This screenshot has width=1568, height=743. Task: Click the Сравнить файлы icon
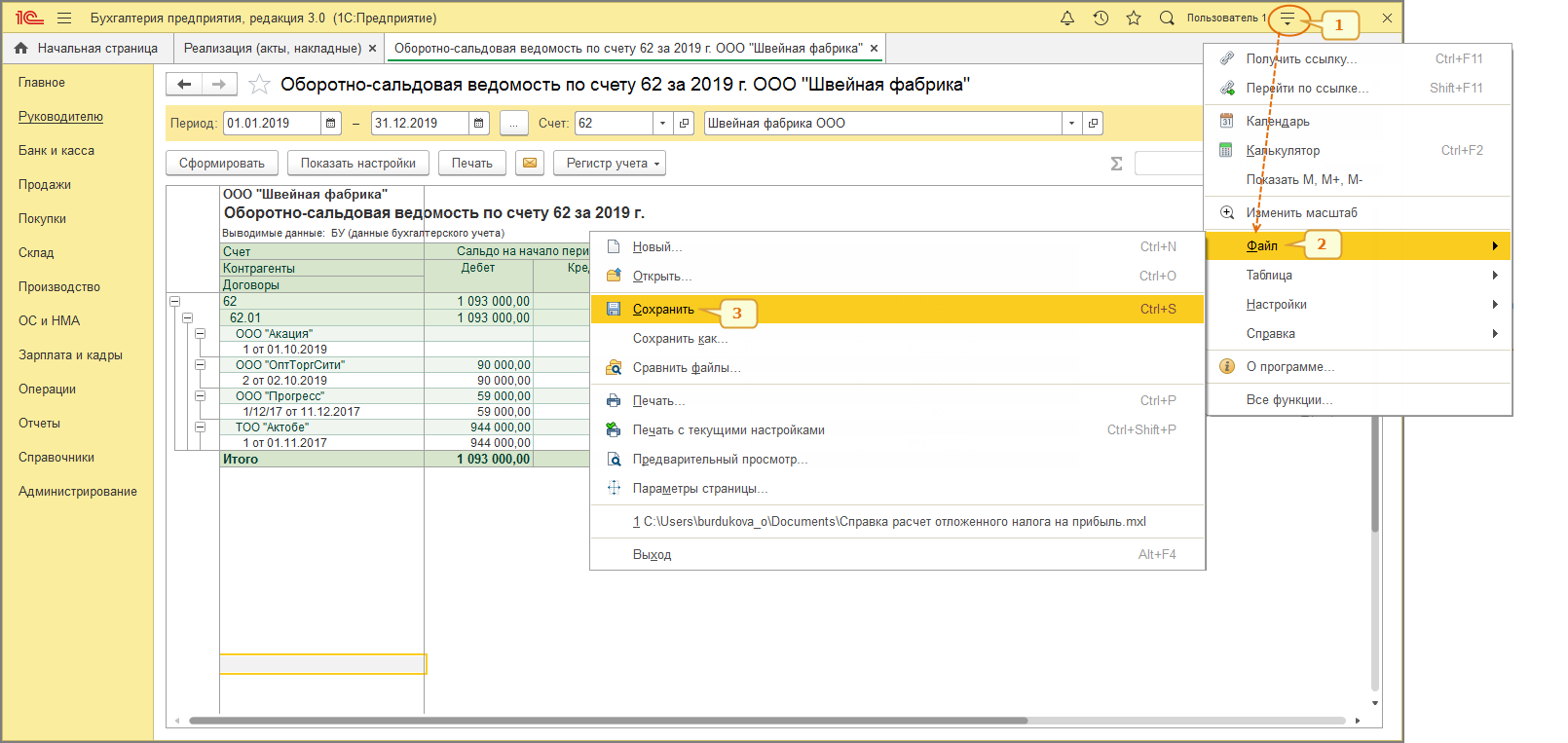[614, 367]
